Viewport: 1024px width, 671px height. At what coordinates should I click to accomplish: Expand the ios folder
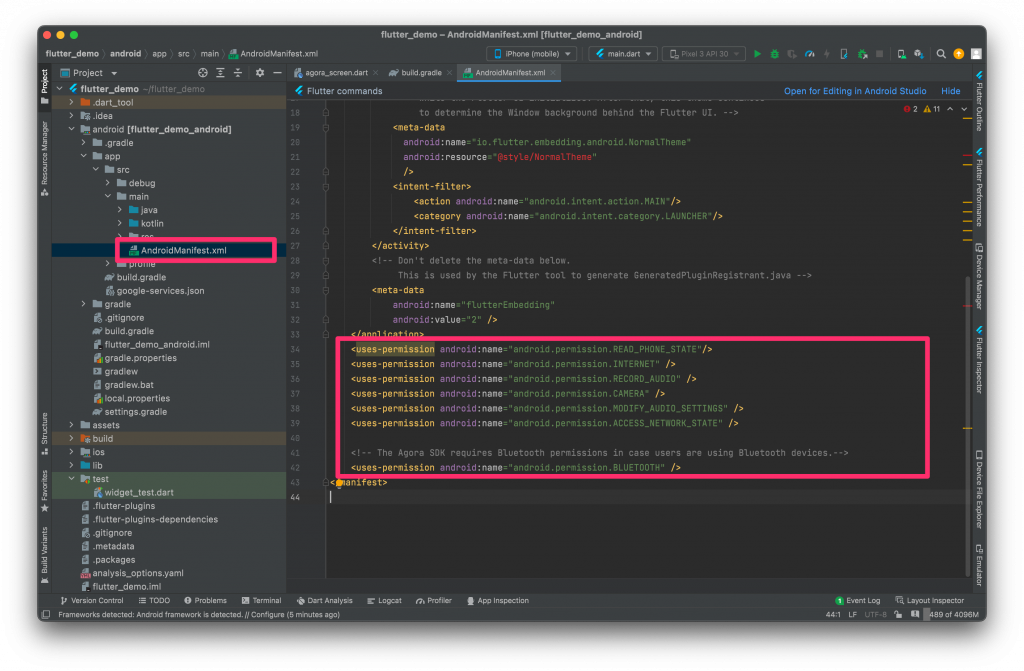click(71, 452)
